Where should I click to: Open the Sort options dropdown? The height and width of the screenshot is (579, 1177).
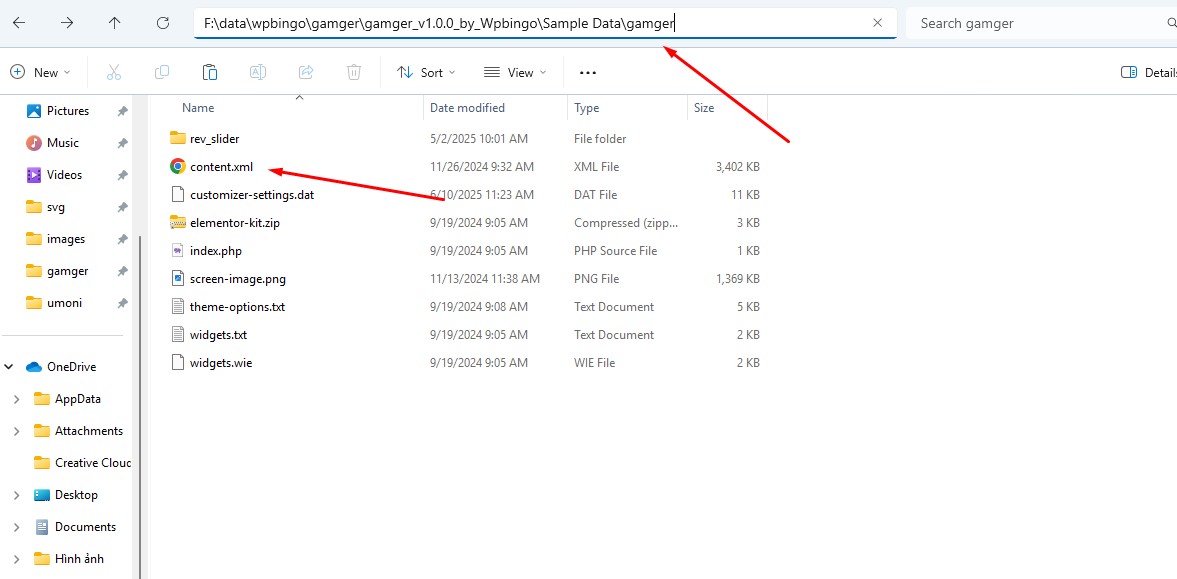tap(426, 72)
